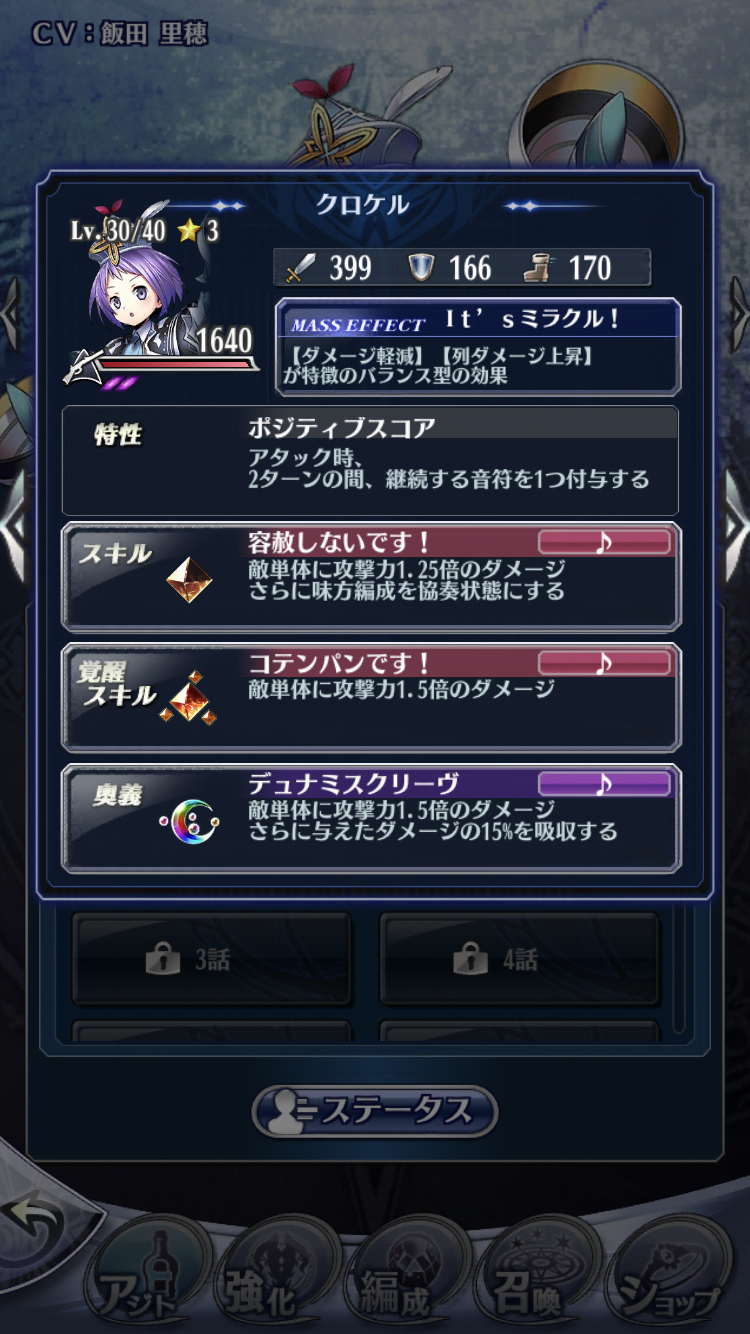Expand the MASS EFFECT It'sミラクル panel
The width and height of the screenshot is (750, 1334).
point(478,346)
